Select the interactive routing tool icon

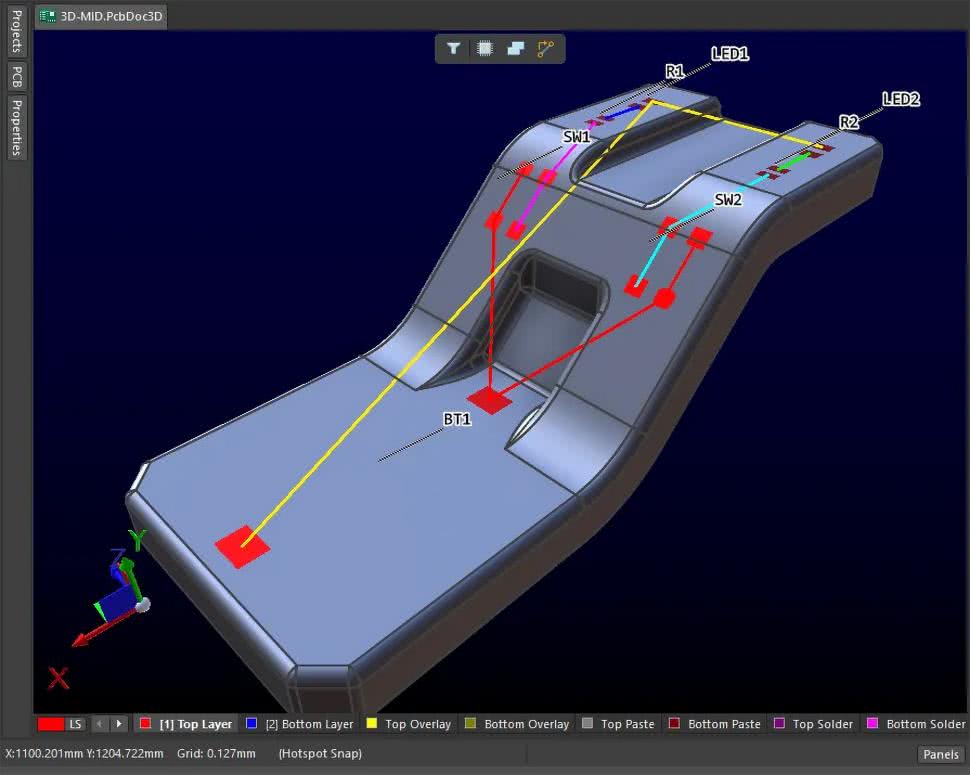pos(546,48)
